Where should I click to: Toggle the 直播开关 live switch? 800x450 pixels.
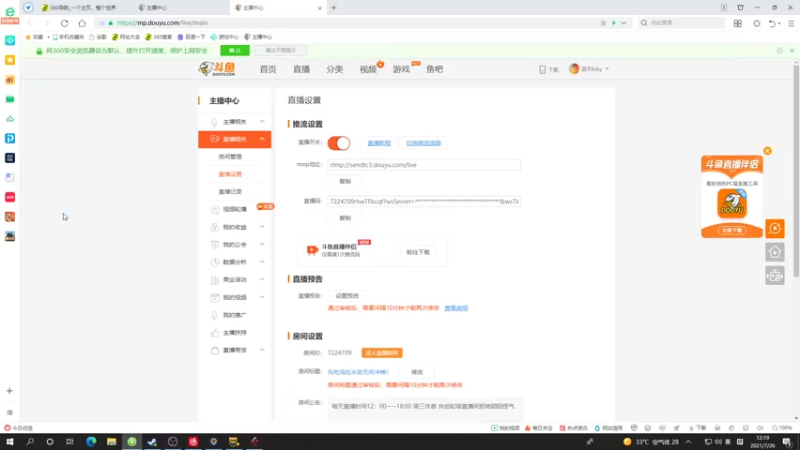(x=339, y=143)
